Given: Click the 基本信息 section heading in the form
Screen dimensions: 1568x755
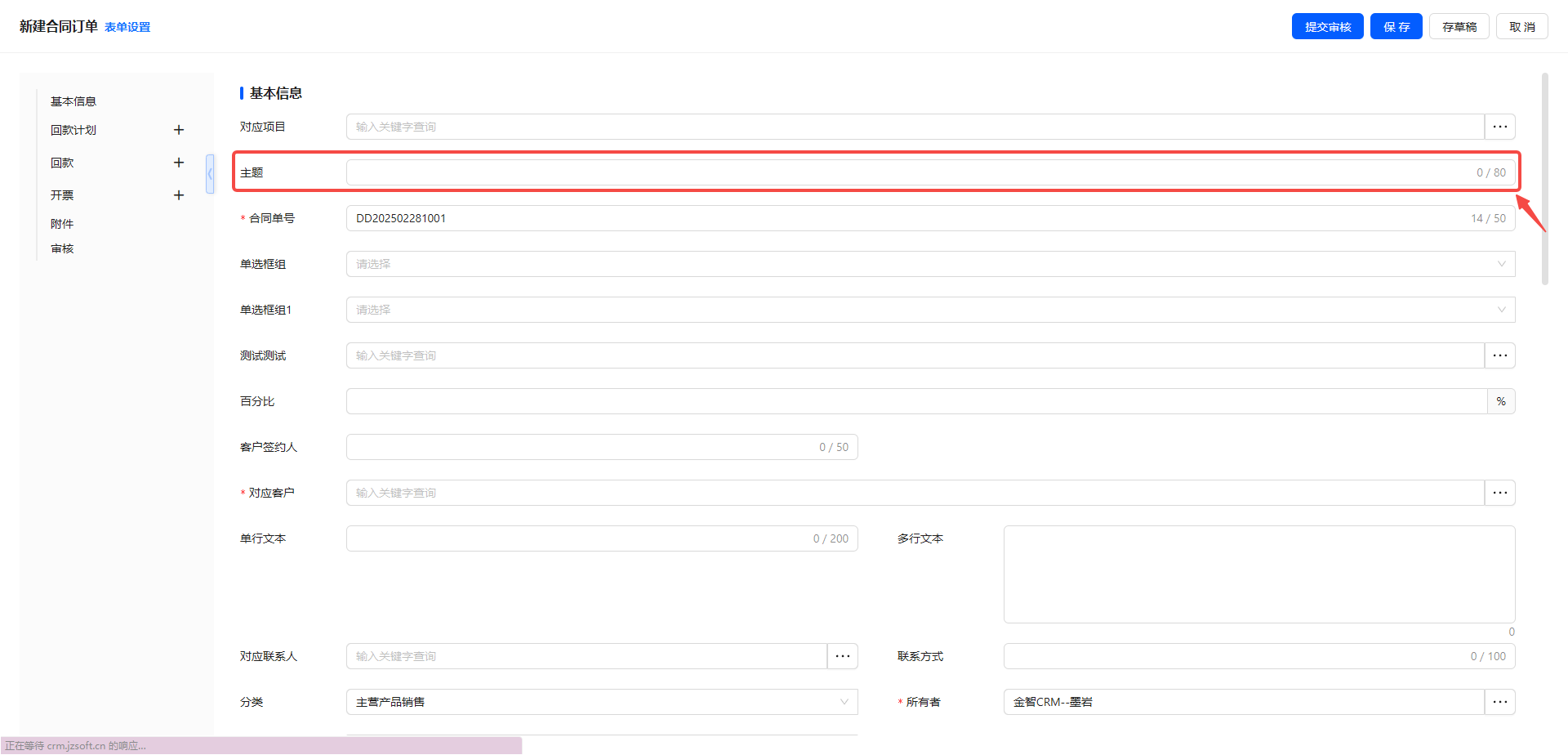Looking at the screenshot, I should [x=276, y=93].
